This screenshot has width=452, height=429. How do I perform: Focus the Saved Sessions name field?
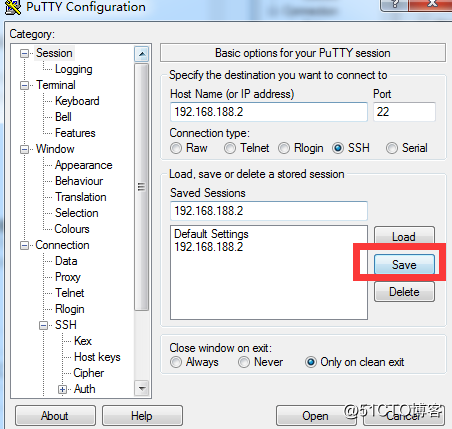point(269,211)
